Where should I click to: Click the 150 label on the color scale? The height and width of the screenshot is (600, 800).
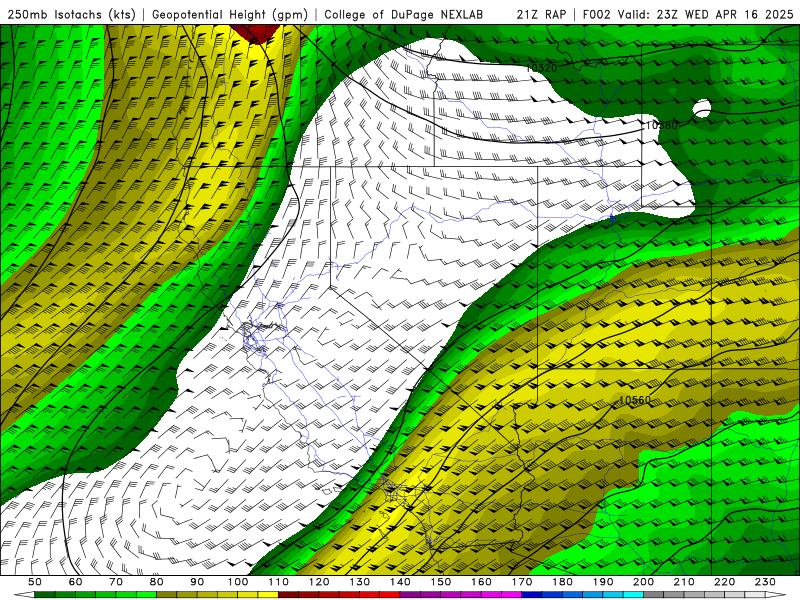441,582
